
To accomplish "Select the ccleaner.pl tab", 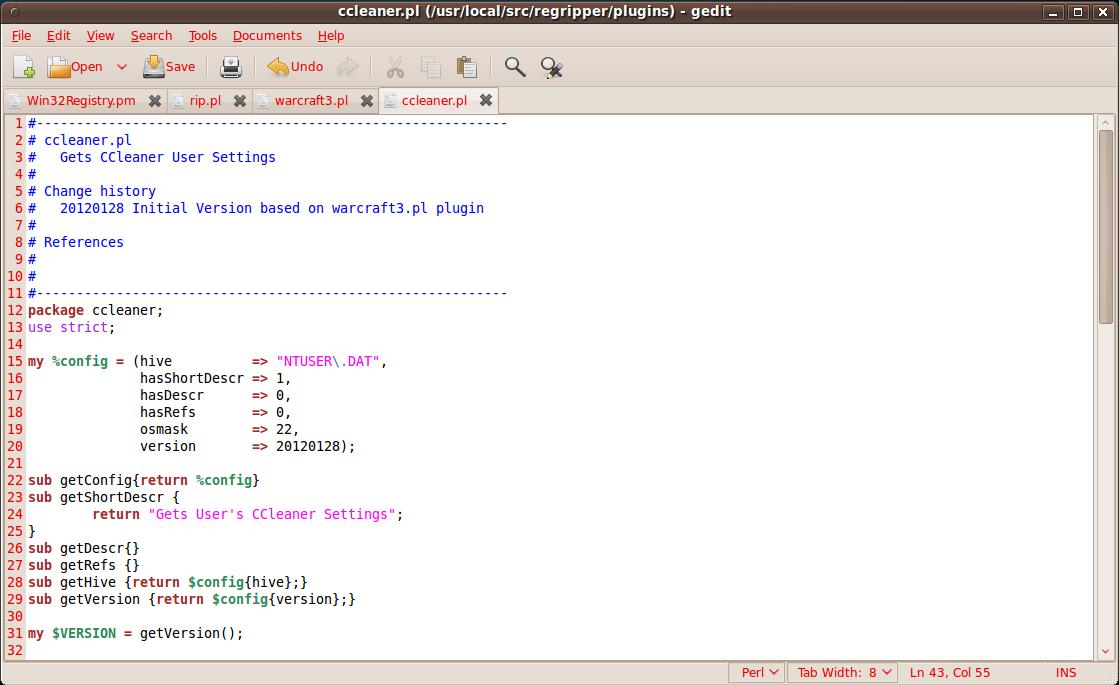I will (x=434, y=101).
